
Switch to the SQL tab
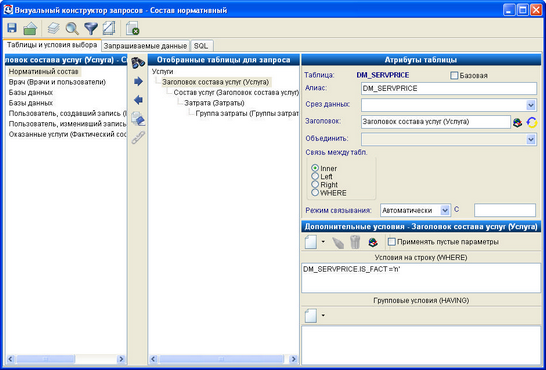(201, 46)
